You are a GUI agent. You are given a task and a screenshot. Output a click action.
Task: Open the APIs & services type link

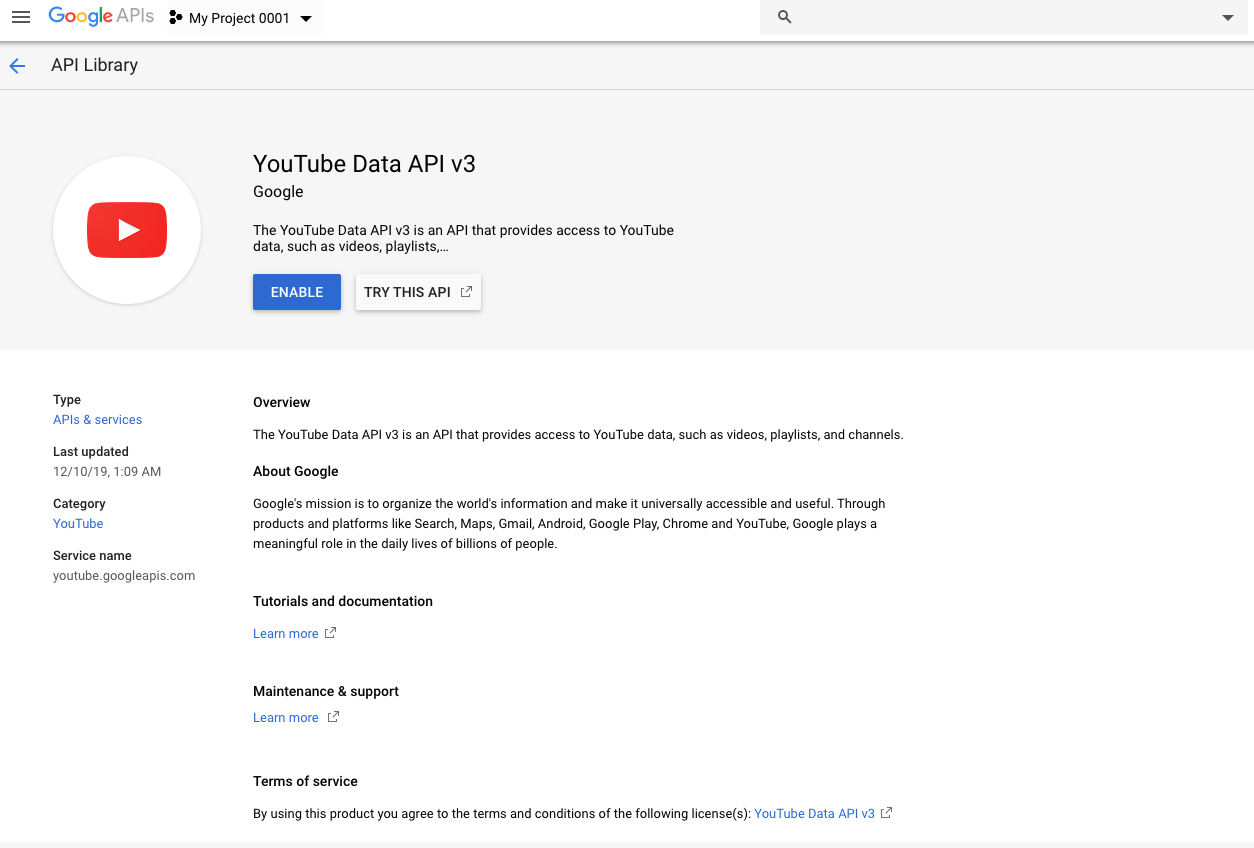(x=97, y=420)
